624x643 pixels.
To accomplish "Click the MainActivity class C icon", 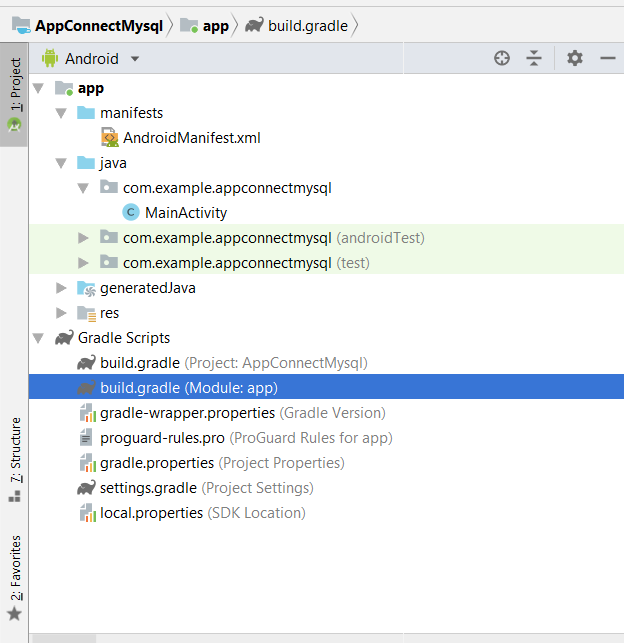I will click(131, 212).
